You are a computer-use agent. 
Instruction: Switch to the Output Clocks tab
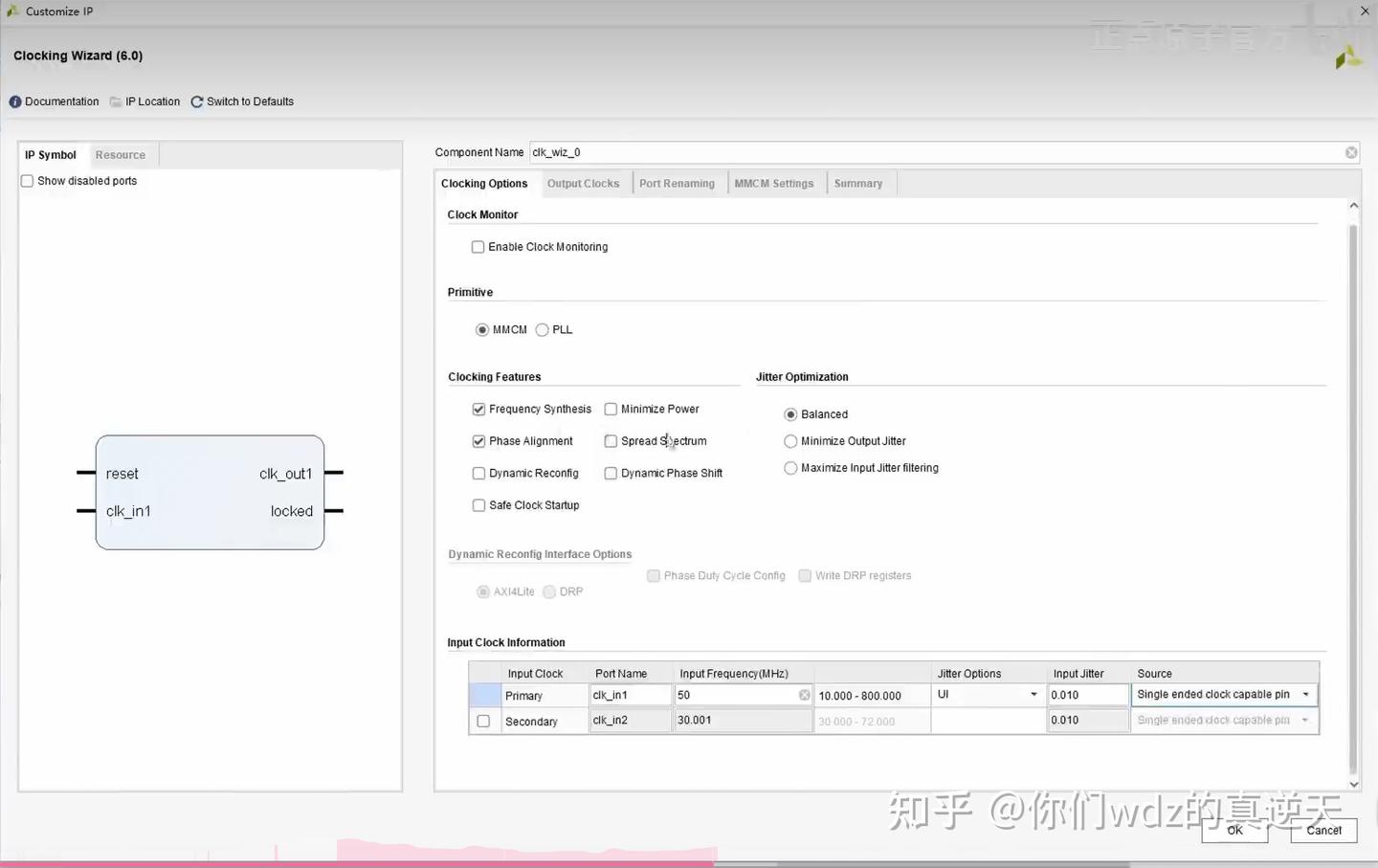[583, 183]
